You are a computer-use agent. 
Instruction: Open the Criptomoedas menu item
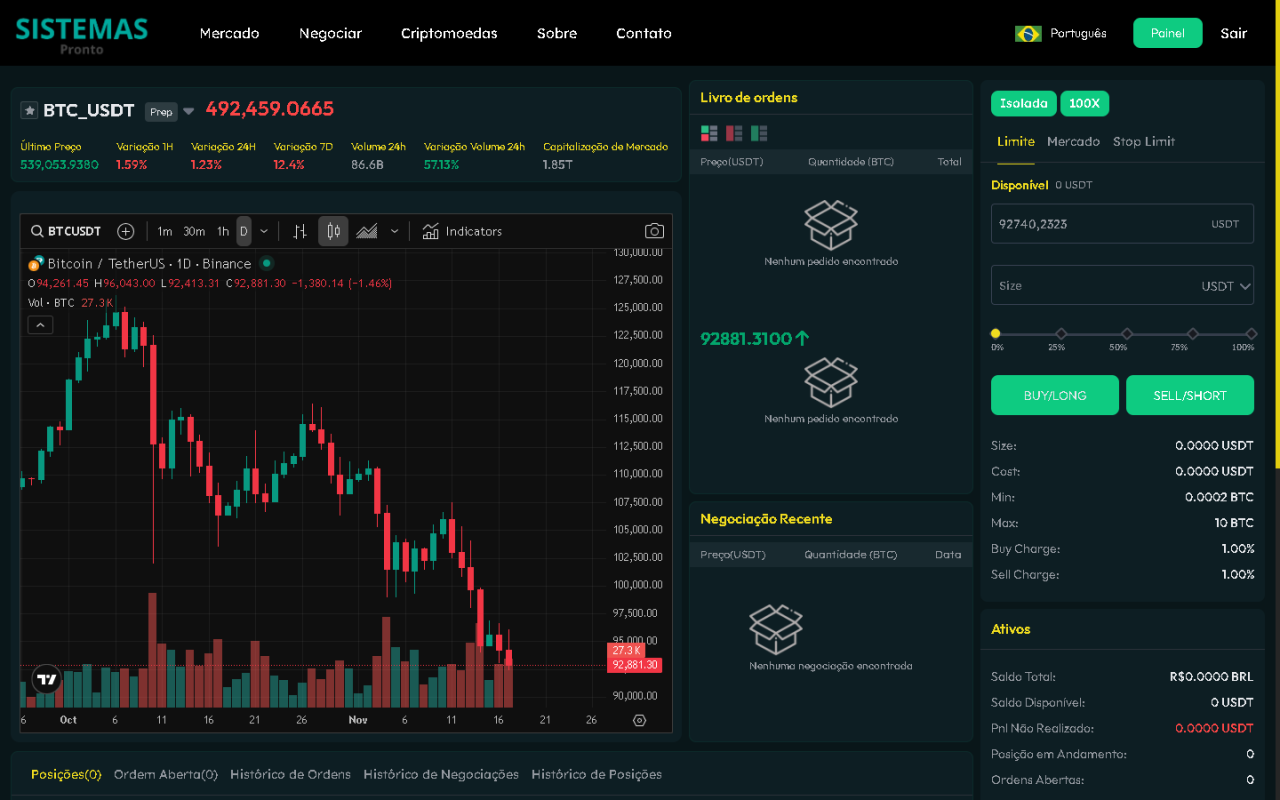pyautogui.click(x=448, y=33)
